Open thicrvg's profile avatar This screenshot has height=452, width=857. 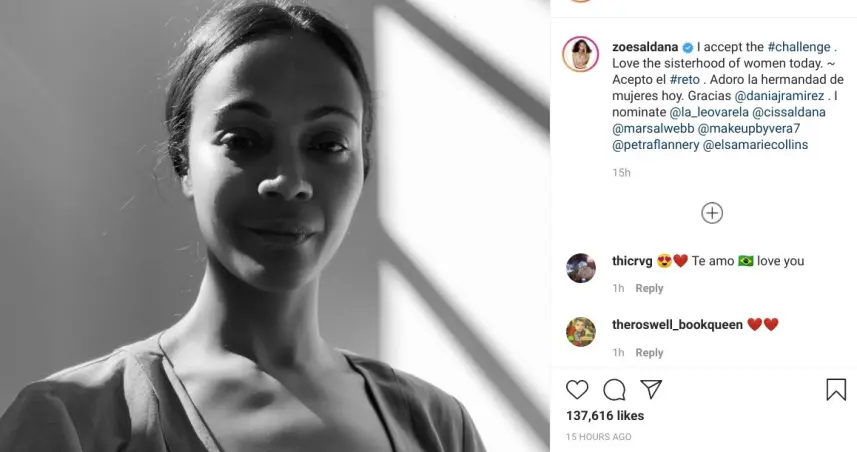click(581, 268)
